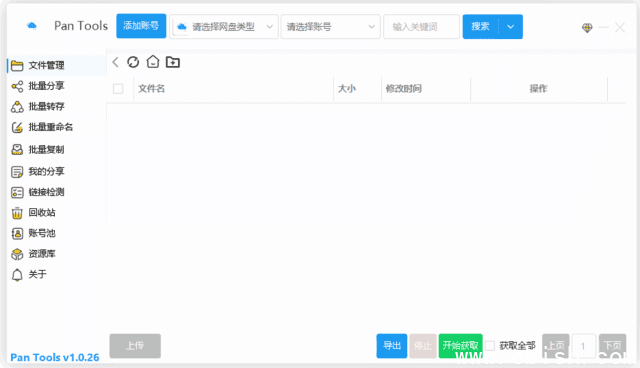Click the 账号池 account icon

[x=17, y=233]
